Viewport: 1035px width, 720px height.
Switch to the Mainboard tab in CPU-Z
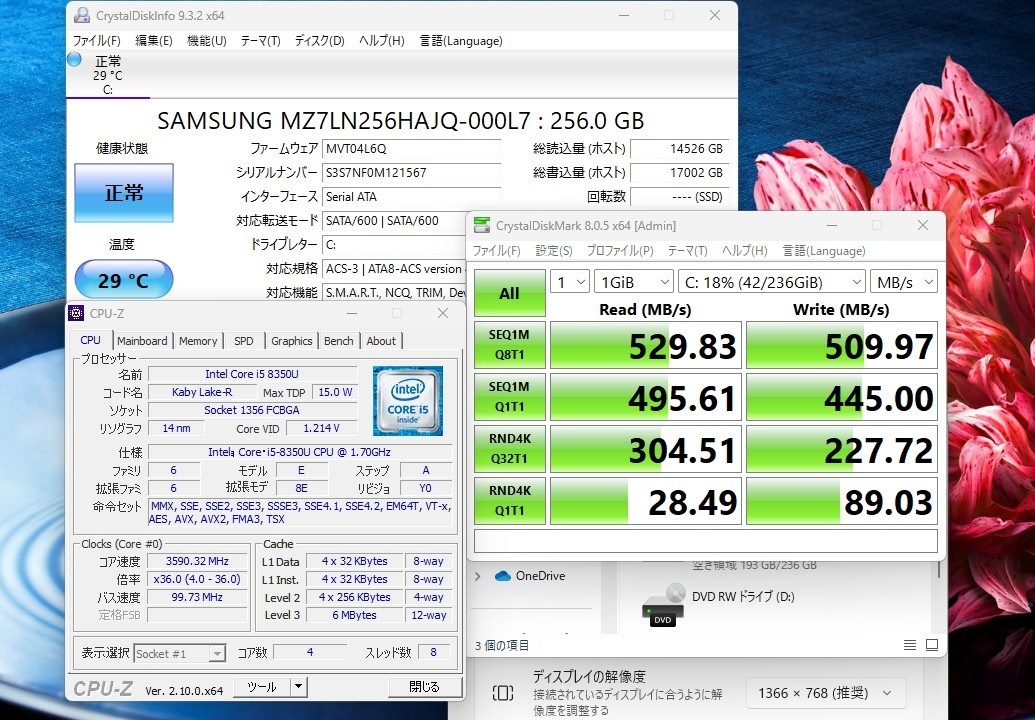click(142, 341)
